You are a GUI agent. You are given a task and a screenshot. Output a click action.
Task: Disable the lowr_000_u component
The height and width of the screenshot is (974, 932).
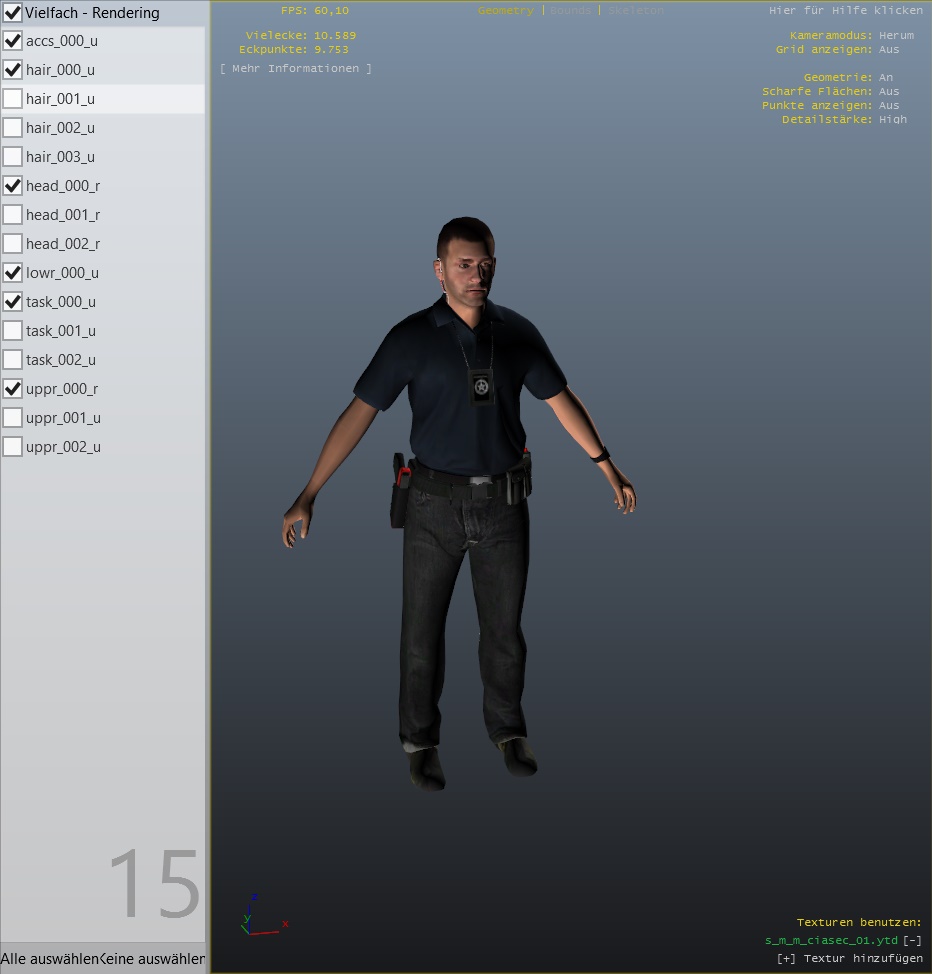(x=13, y=273)
